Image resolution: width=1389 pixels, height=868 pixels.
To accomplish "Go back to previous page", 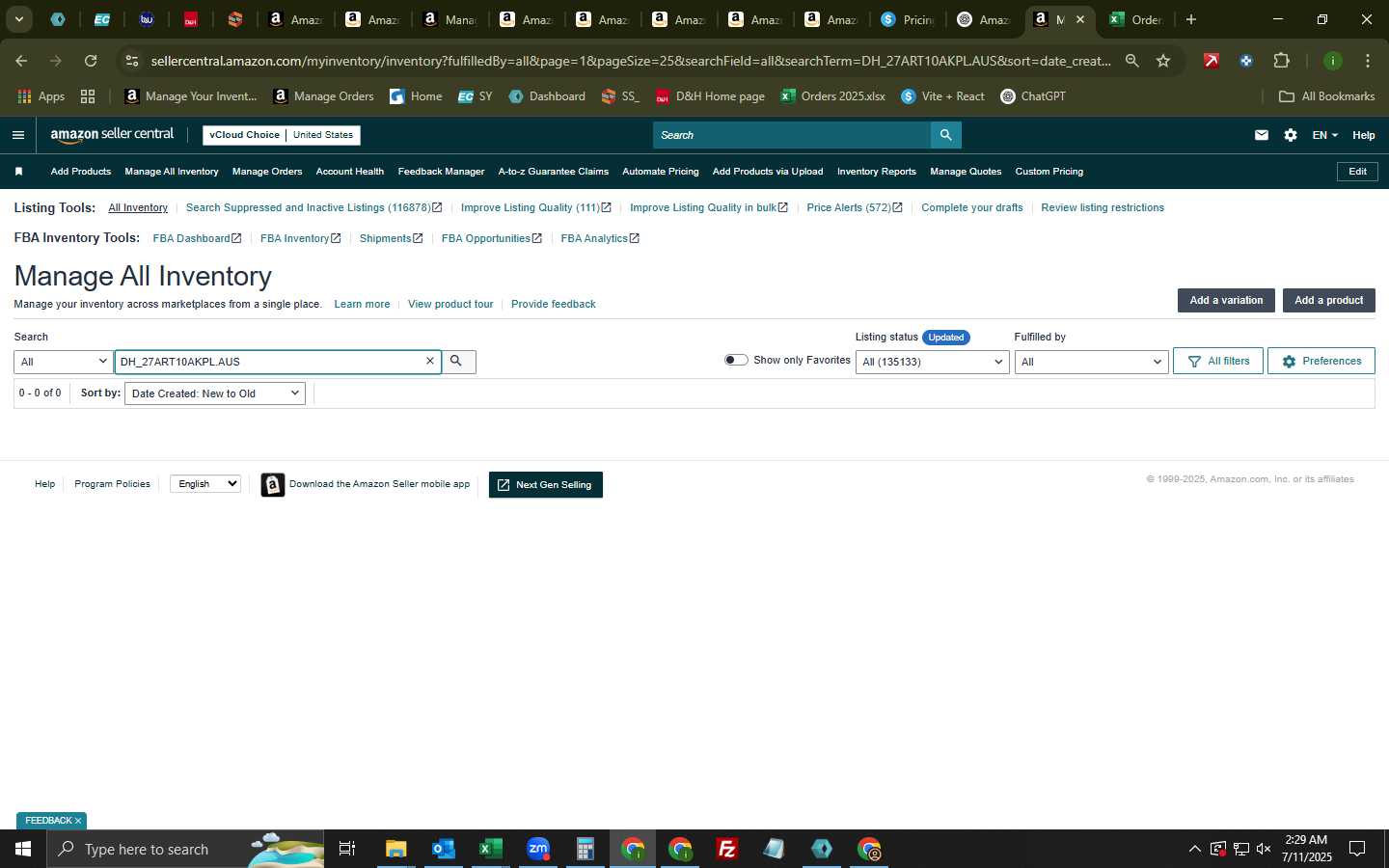I will [21, 61].
